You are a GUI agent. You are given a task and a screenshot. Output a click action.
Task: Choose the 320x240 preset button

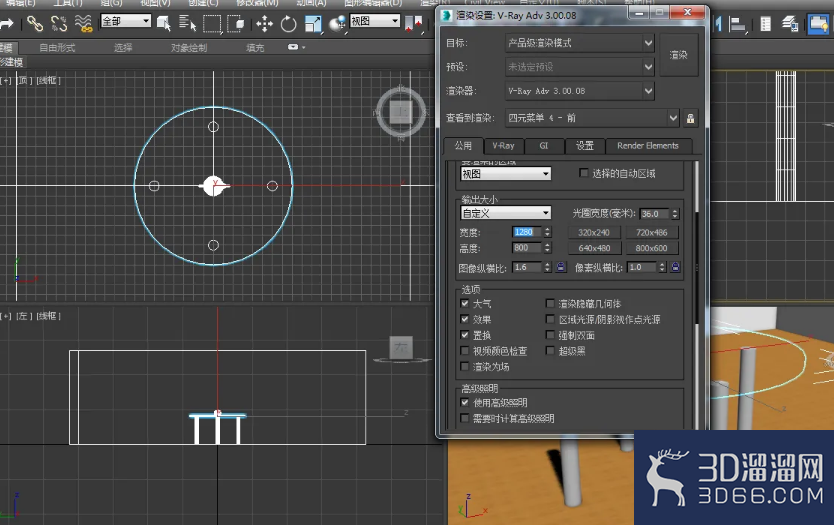[594, 232]
